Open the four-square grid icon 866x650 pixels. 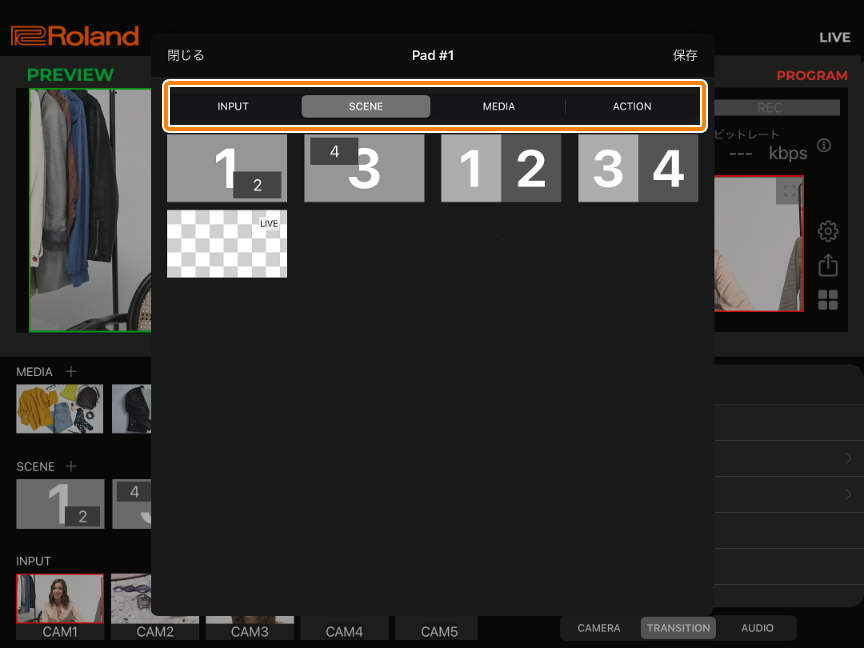[828, 300]
